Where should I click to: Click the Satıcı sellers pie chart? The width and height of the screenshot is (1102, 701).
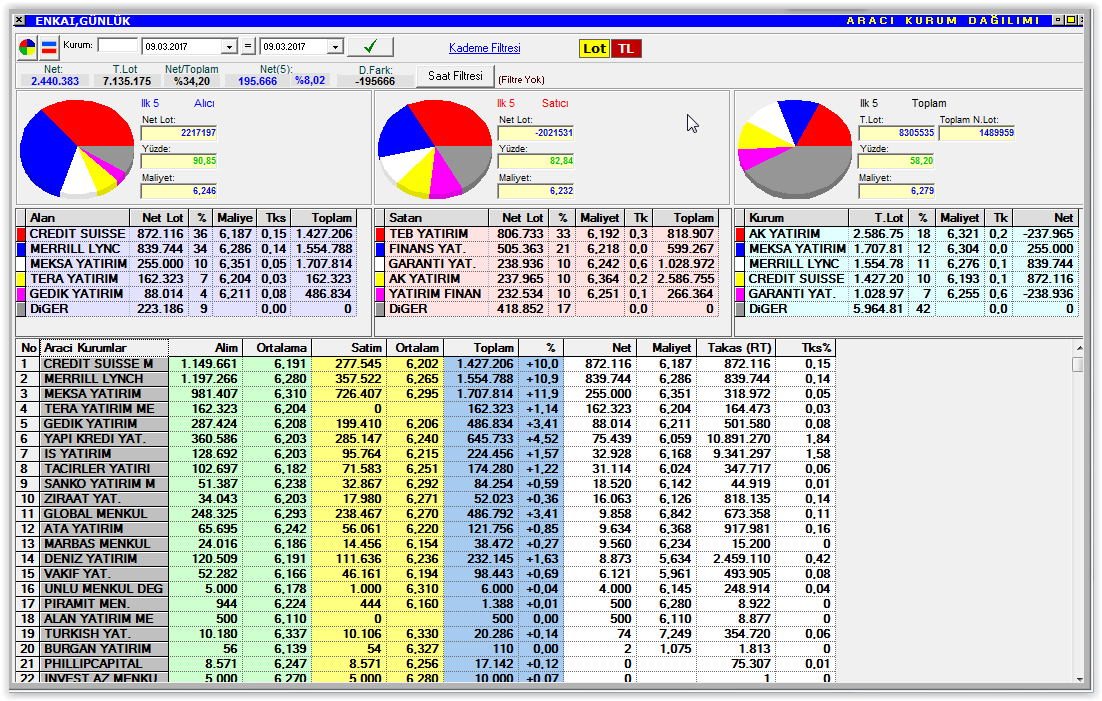[x=434, y=148]
